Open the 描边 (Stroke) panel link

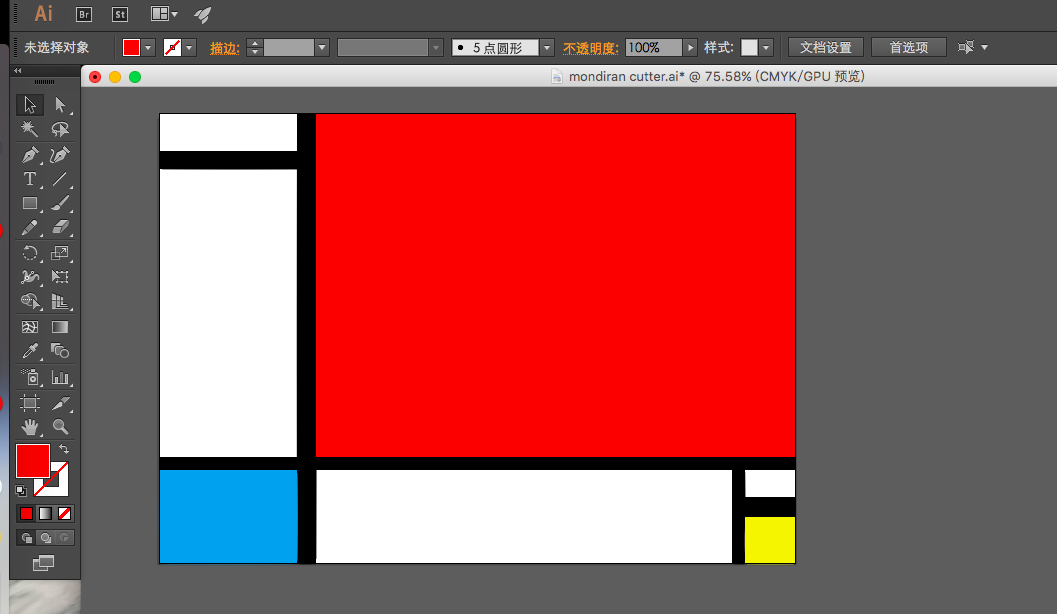pos(224,48)
